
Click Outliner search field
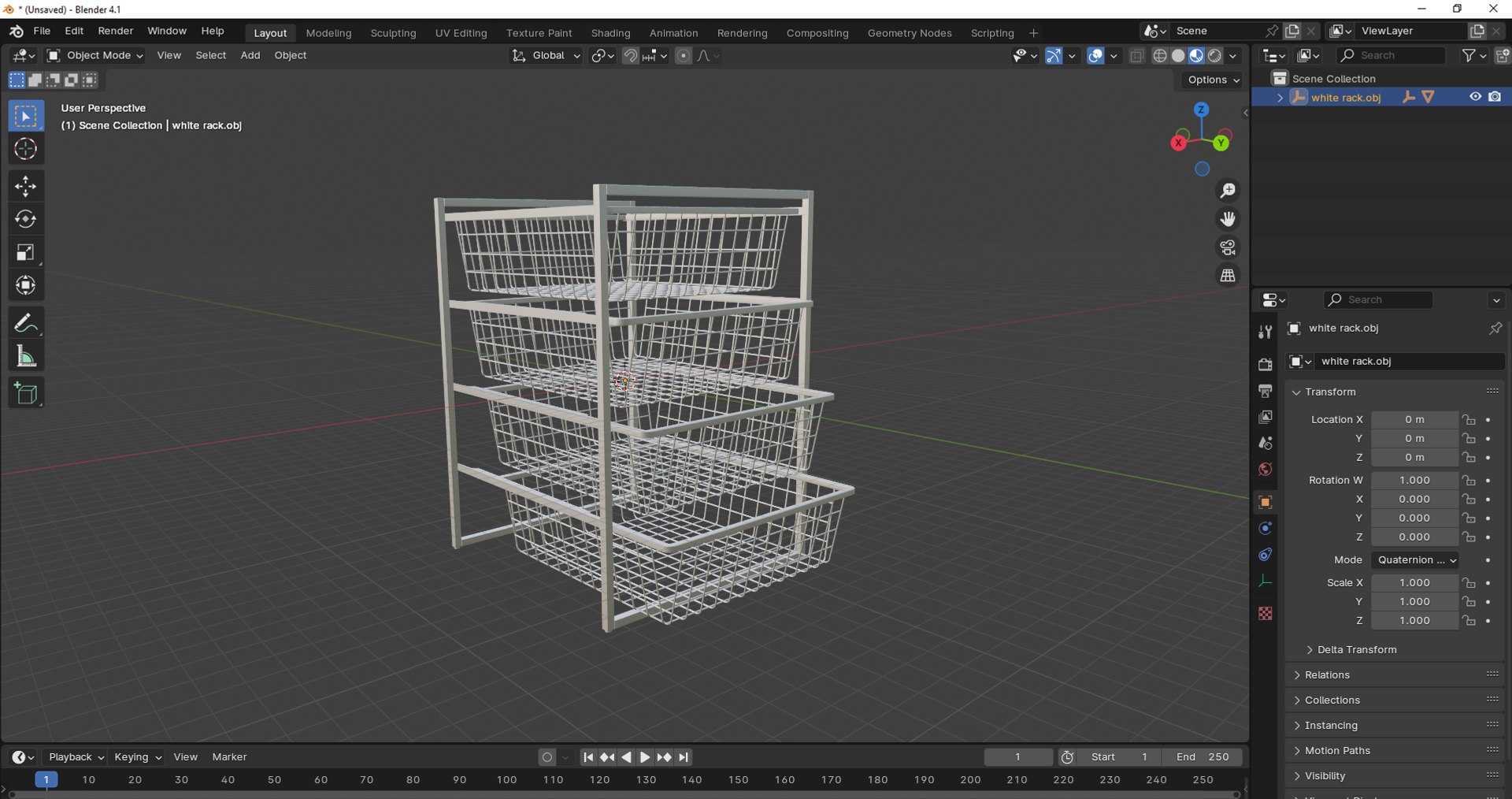point(1392,55)
